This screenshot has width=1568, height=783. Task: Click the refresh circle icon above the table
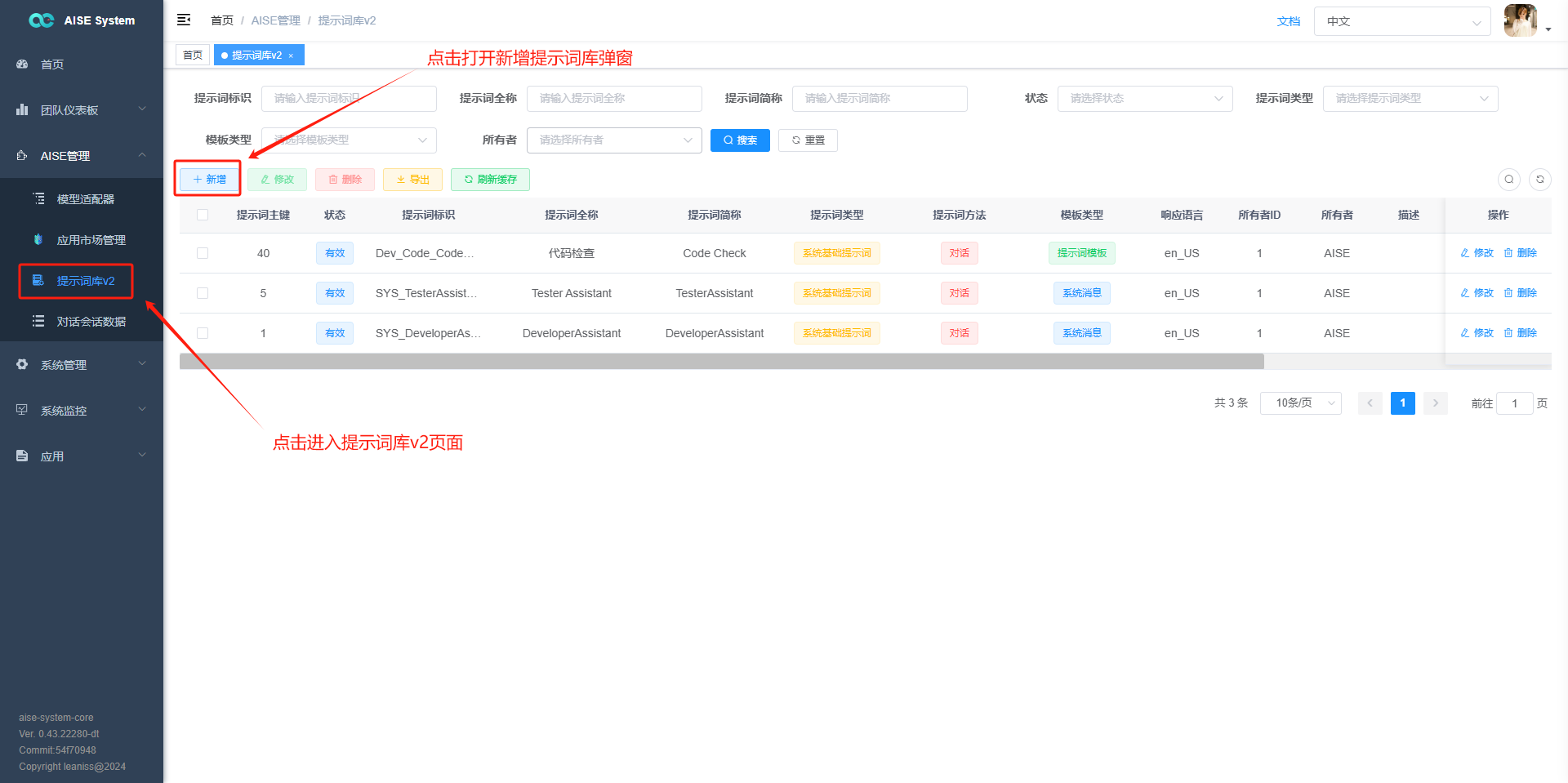[1539, 179]
